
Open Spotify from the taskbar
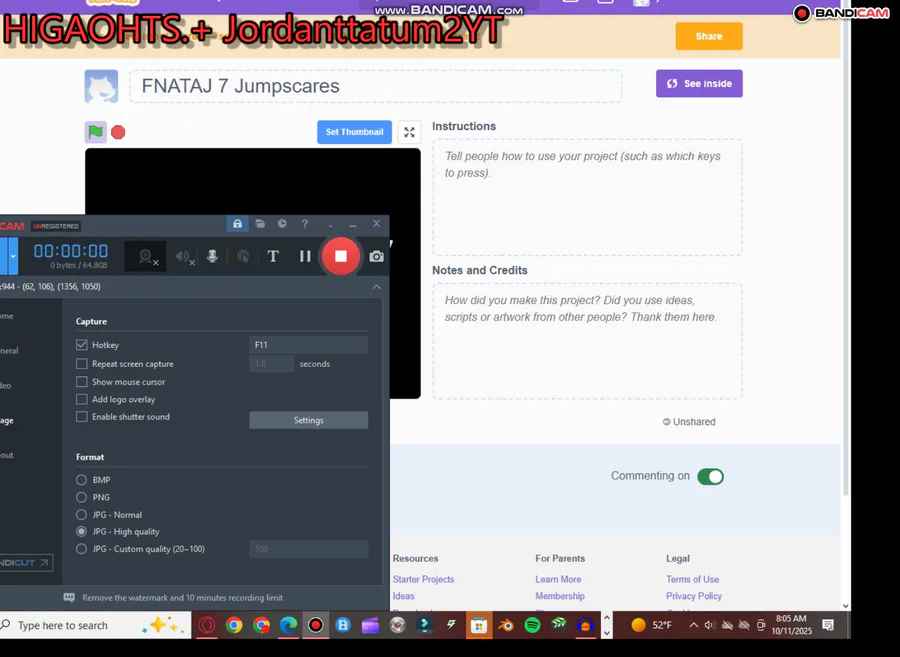[533, 625]
